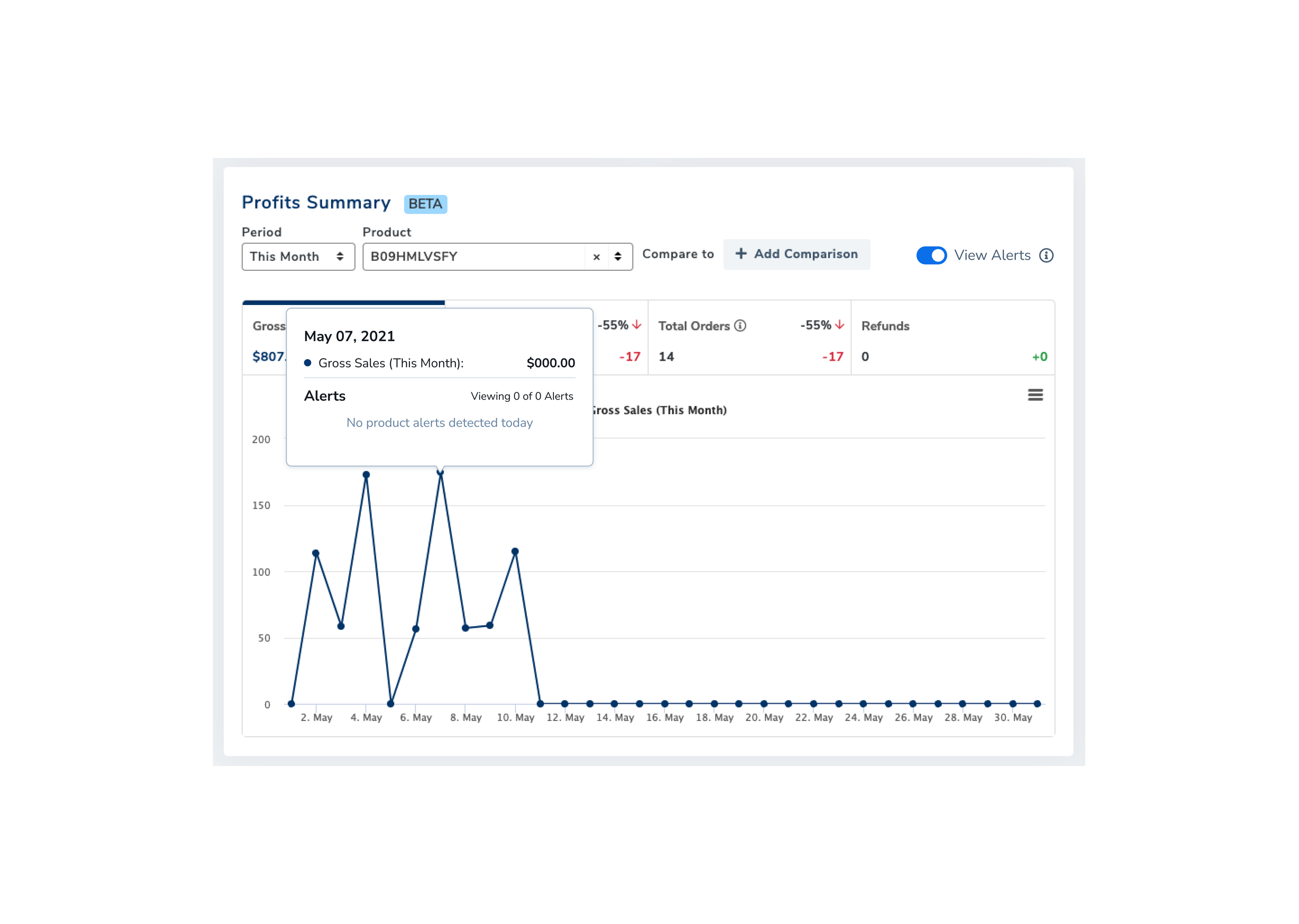Click the BETA badge
Screen dimensions: 1299x924
425,204
